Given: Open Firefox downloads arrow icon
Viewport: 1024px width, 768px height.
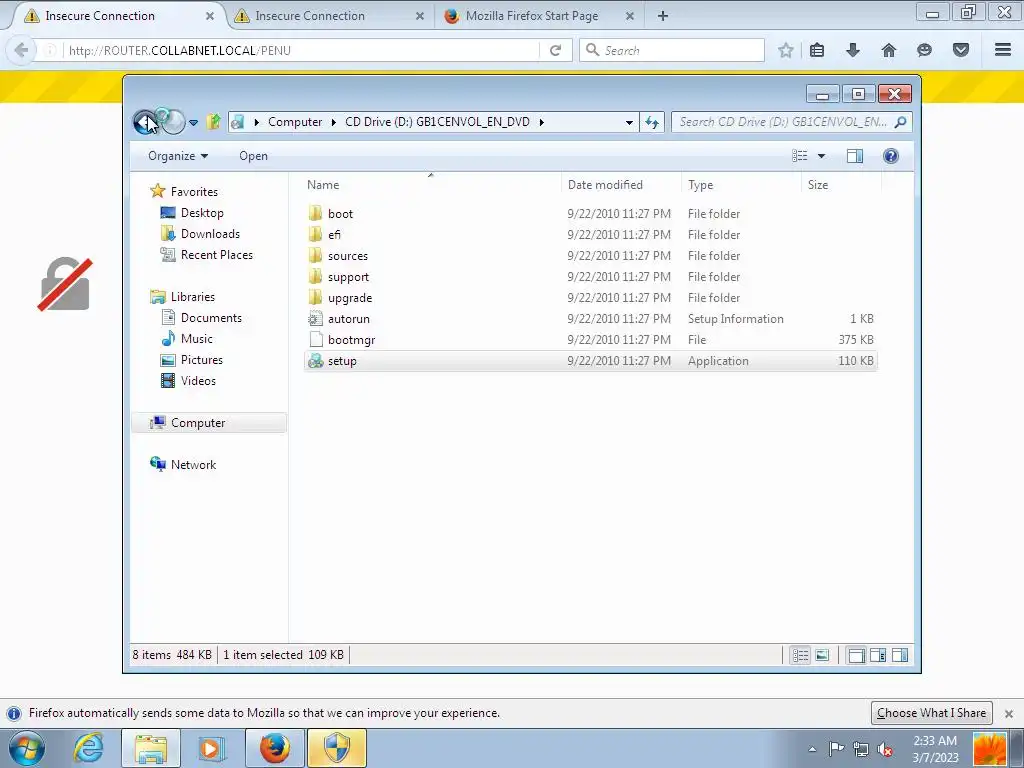Looking at the screenshot, I should 853,50.
